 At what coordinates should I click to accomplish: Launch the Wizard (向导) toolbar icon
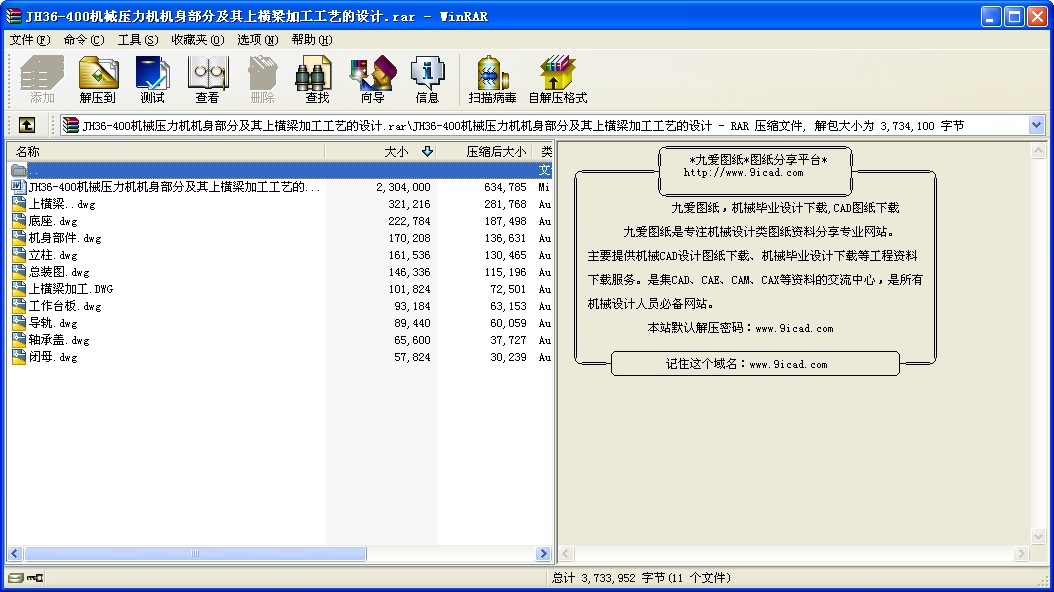(372, 80)
